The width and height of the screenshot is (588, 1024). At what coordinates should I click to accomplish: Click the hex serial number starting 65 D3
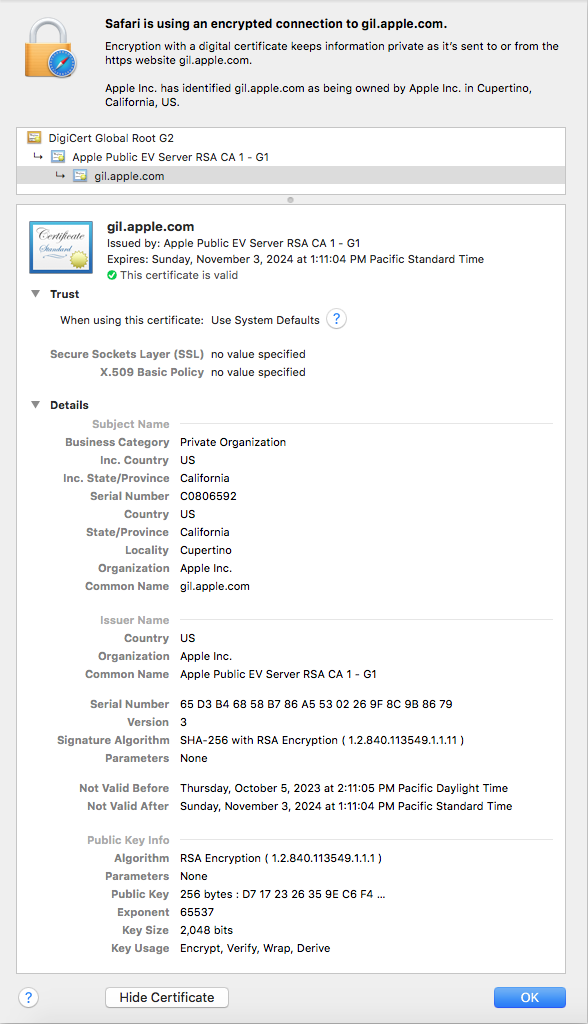tap(316, 704)
